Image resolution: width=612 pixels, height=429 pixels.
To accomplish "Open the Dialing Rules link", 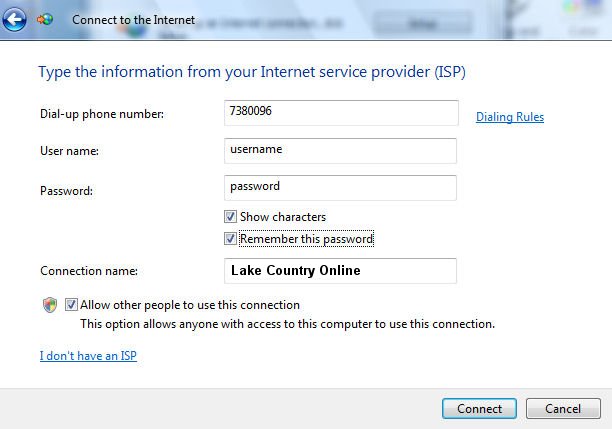I will coord(510,117).
